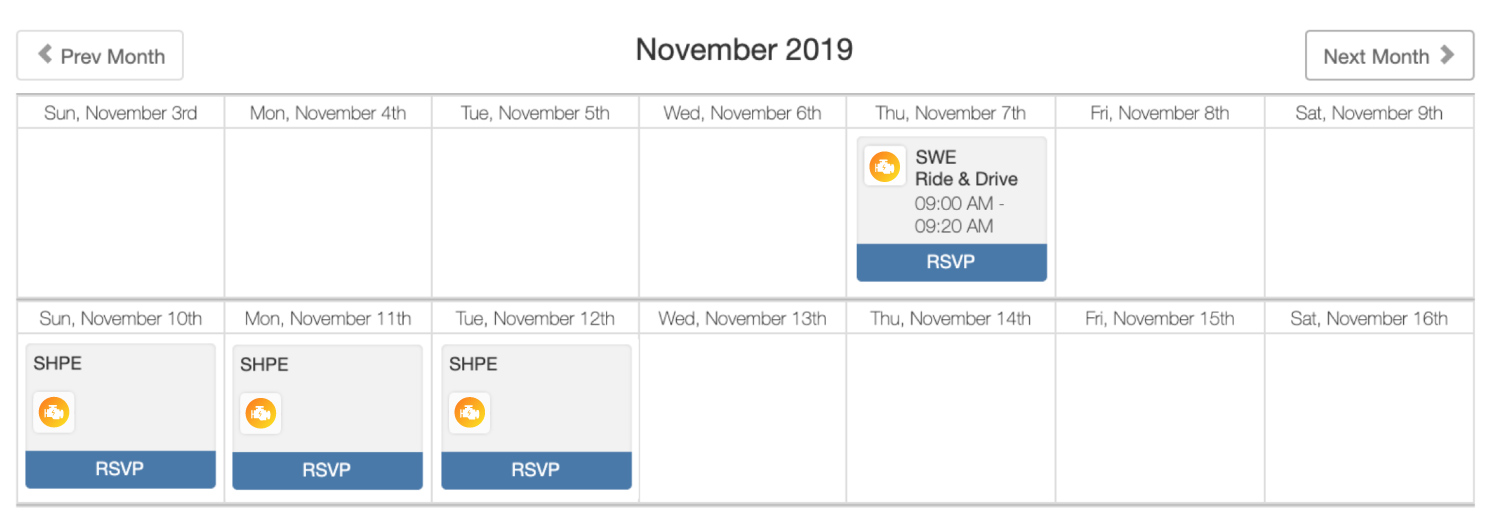Open the SHPE title on November 12th

point(473,364)
